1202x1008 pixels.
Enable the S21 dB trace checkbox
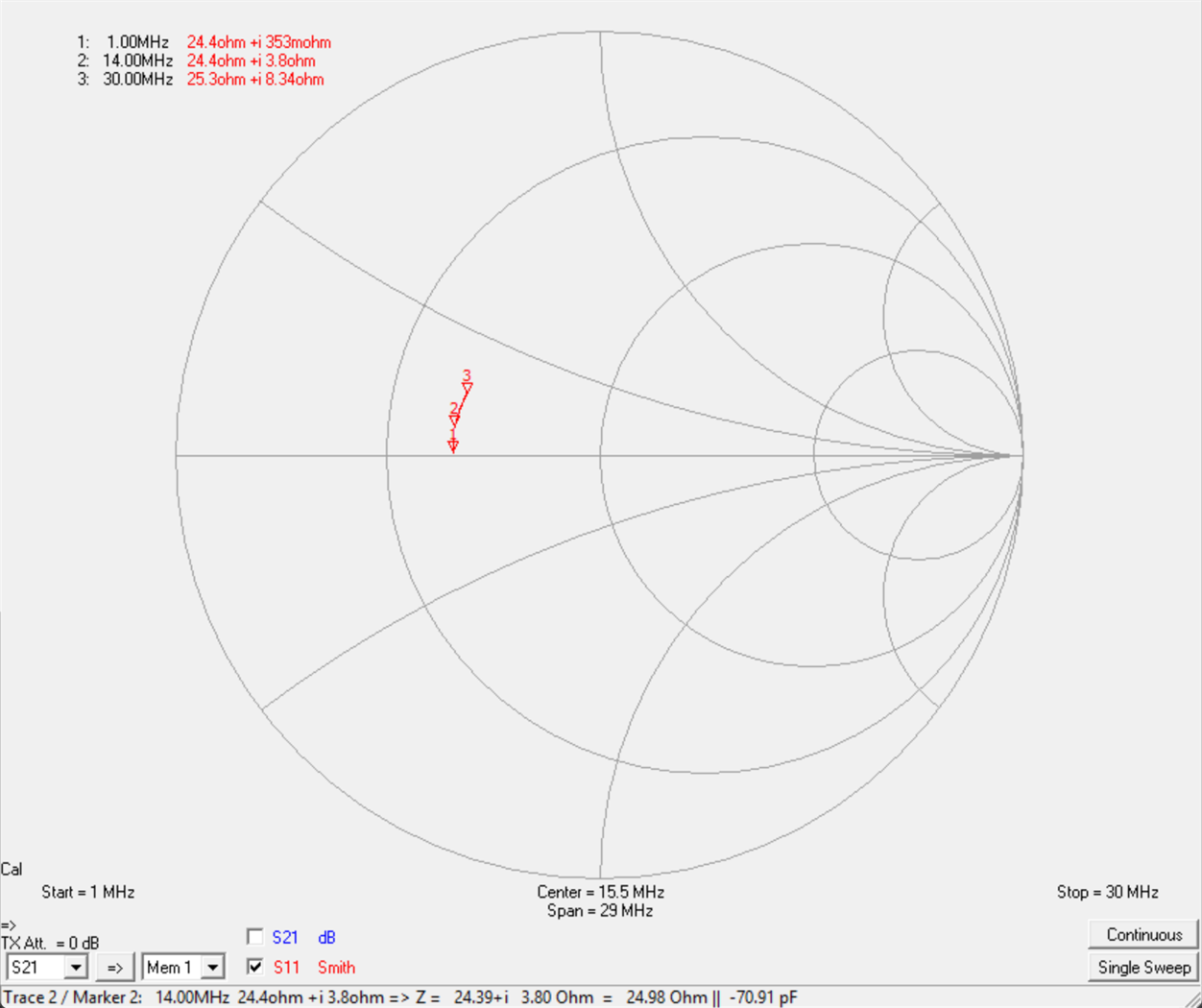255,937
